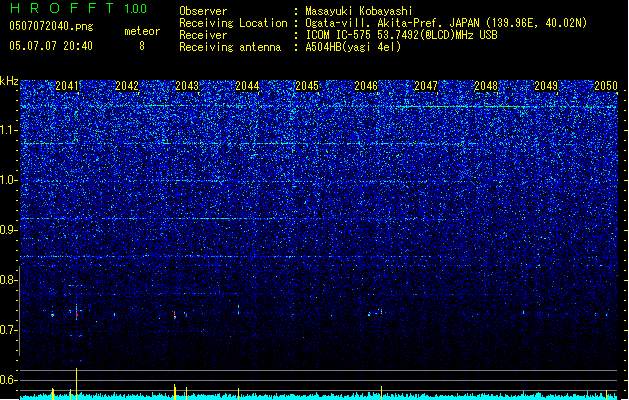Click the 2049 time marker
This screenshot has width=629, height=400.
pos(546,86)
